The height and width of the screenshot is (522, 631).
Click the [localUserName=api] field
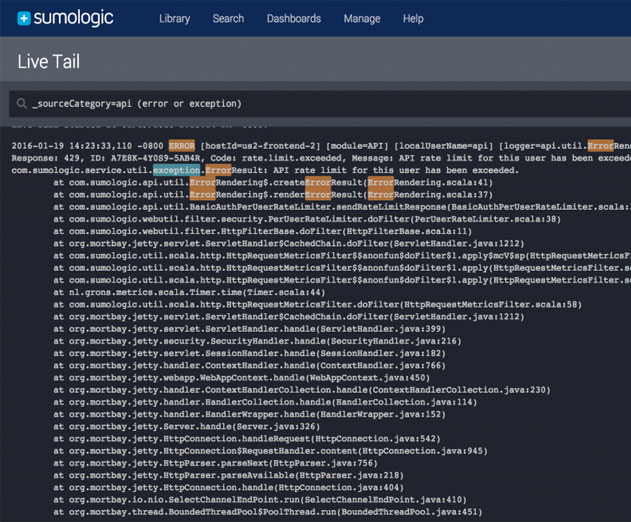444,146
